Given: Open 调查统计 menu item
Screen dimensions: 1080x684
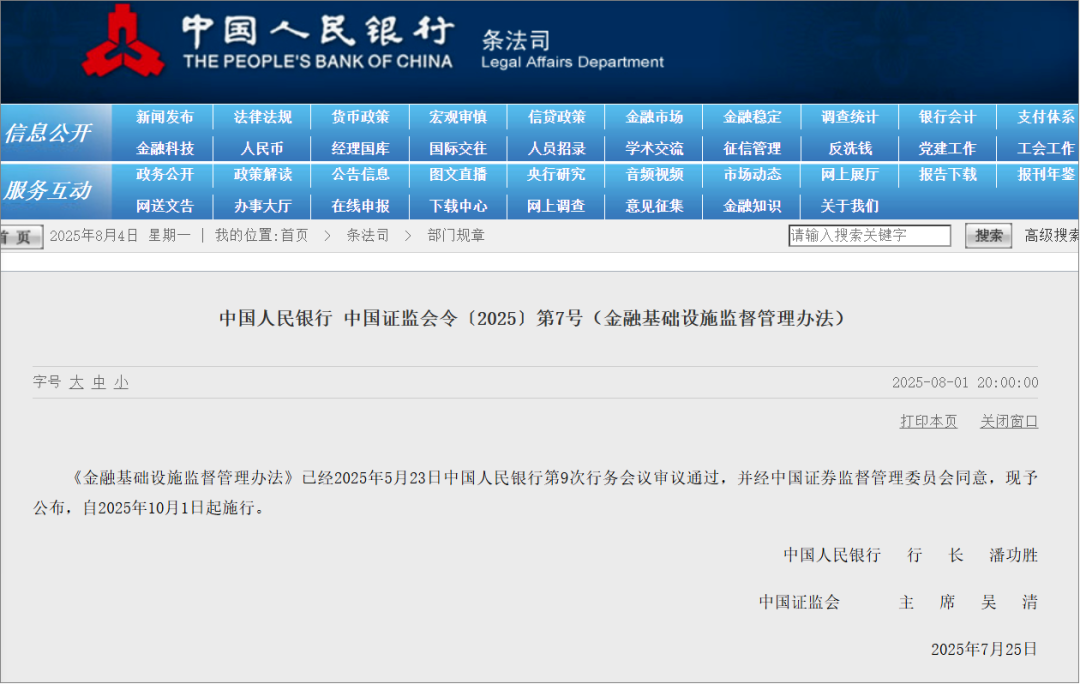Looking at the screenshot, I should click(x=849, y=117).
